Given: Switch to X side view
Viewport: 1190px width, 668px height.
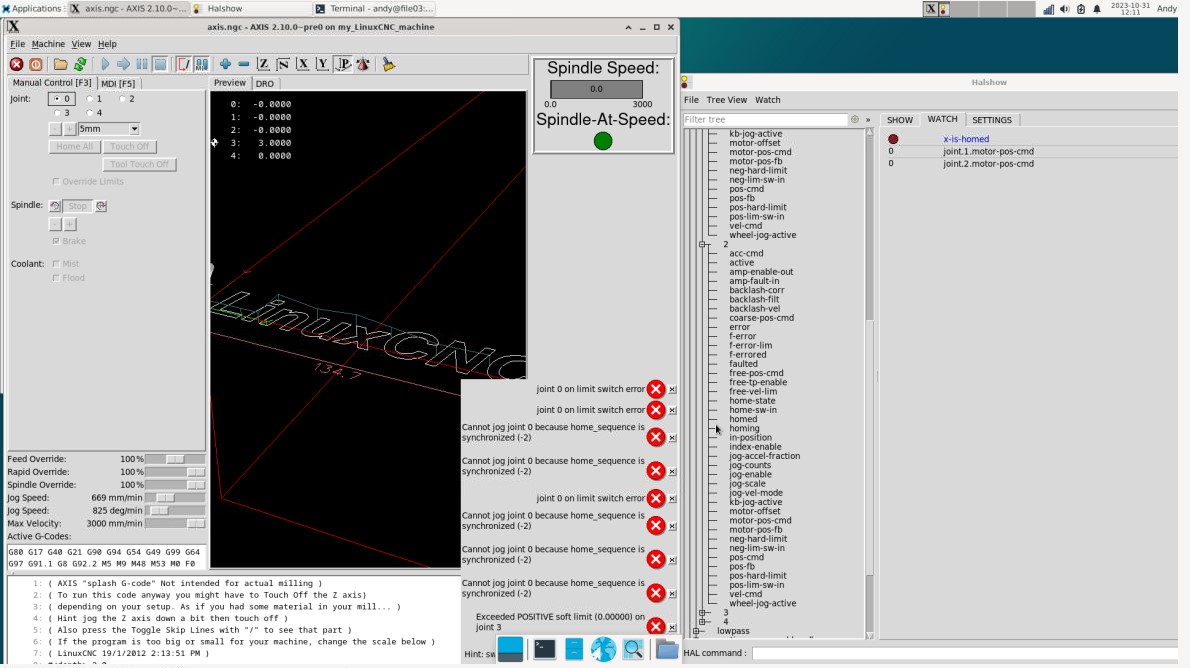Looking at the screenshot, I should (x=302, y=65).
